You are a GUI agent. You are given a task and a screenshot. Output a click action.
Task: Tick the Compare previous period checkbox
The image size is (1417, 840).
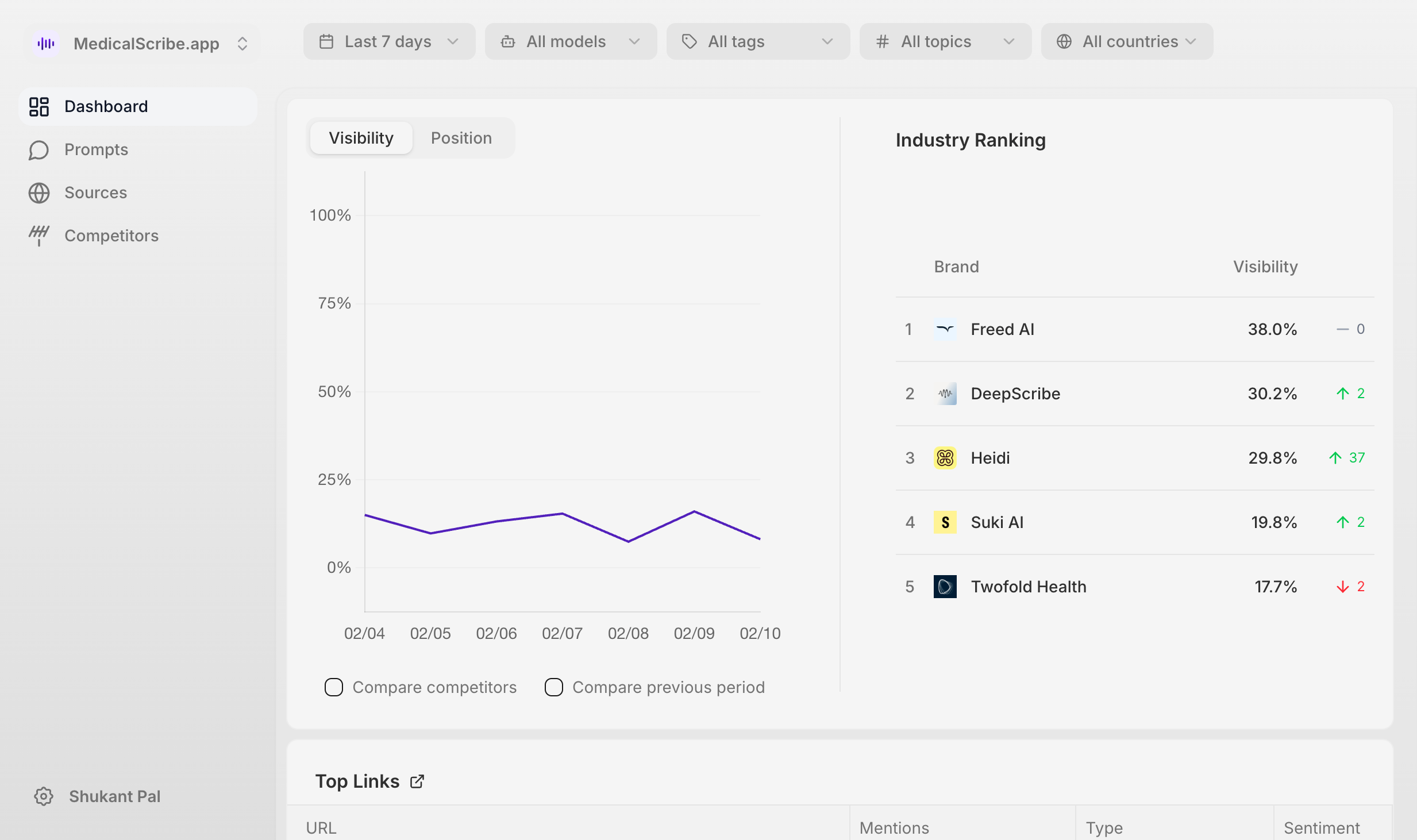pyautogui.click(x=554, y=687)
